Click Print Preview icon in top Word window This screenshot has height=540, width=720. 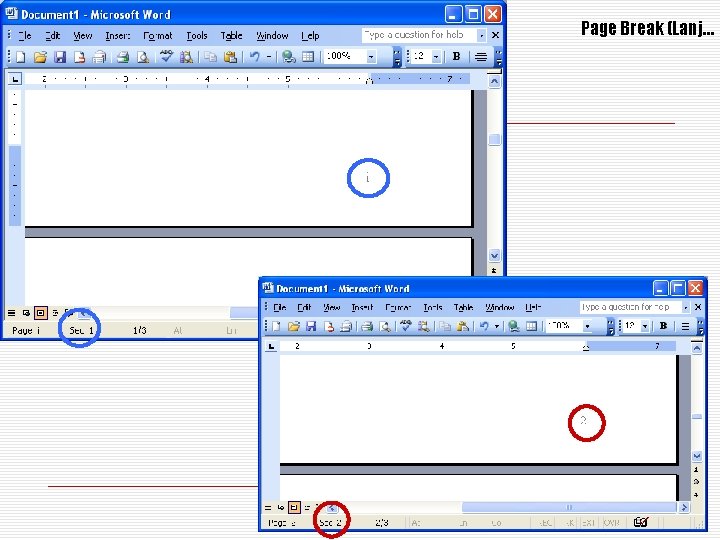pyautogui.click(x=143, y=57)
